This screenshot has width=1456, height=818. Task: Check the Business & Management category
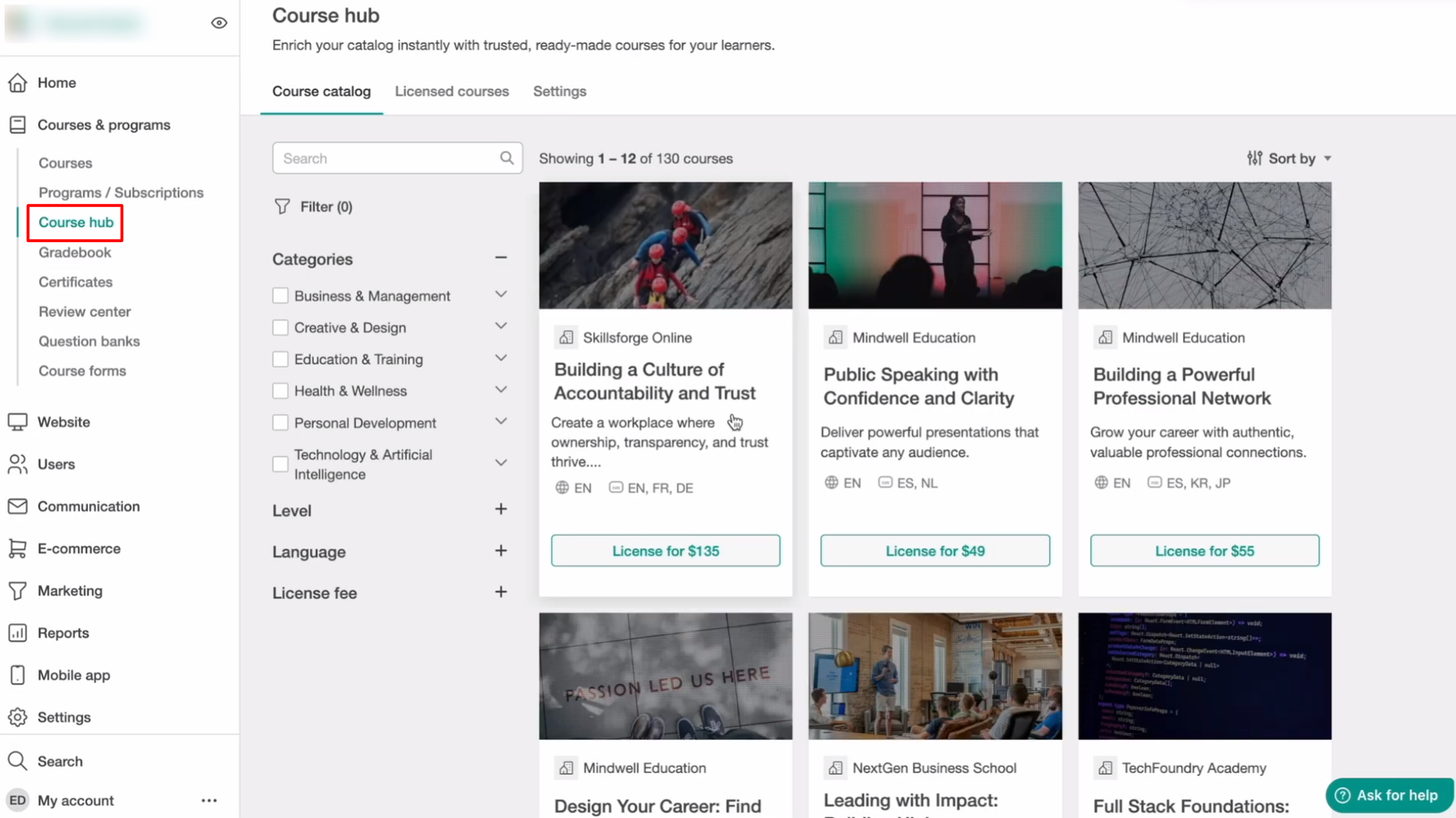tap(280, 295)
